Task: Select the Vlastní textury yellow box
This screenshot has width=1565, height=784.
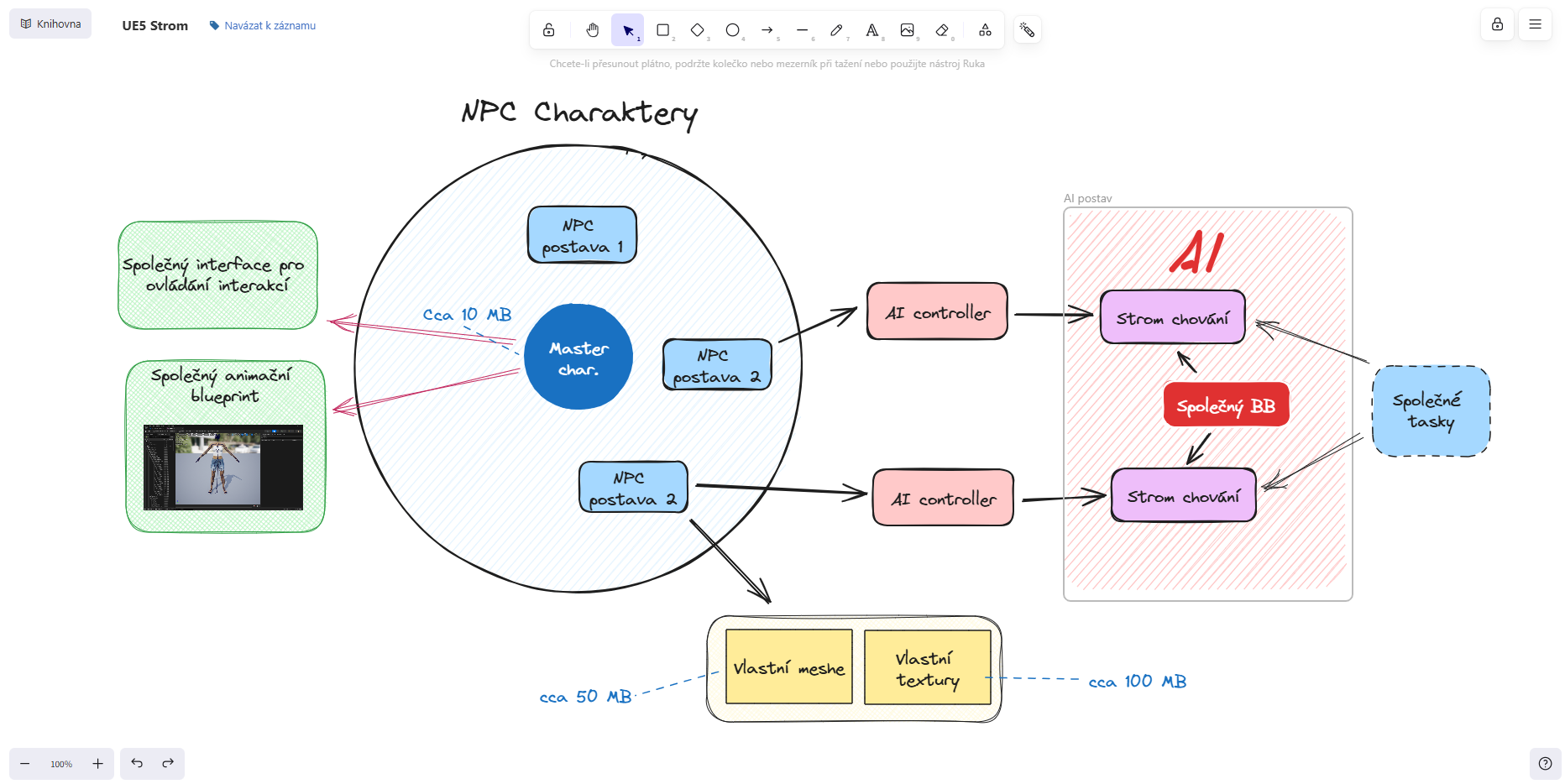Action: click(x=928, y=667)
